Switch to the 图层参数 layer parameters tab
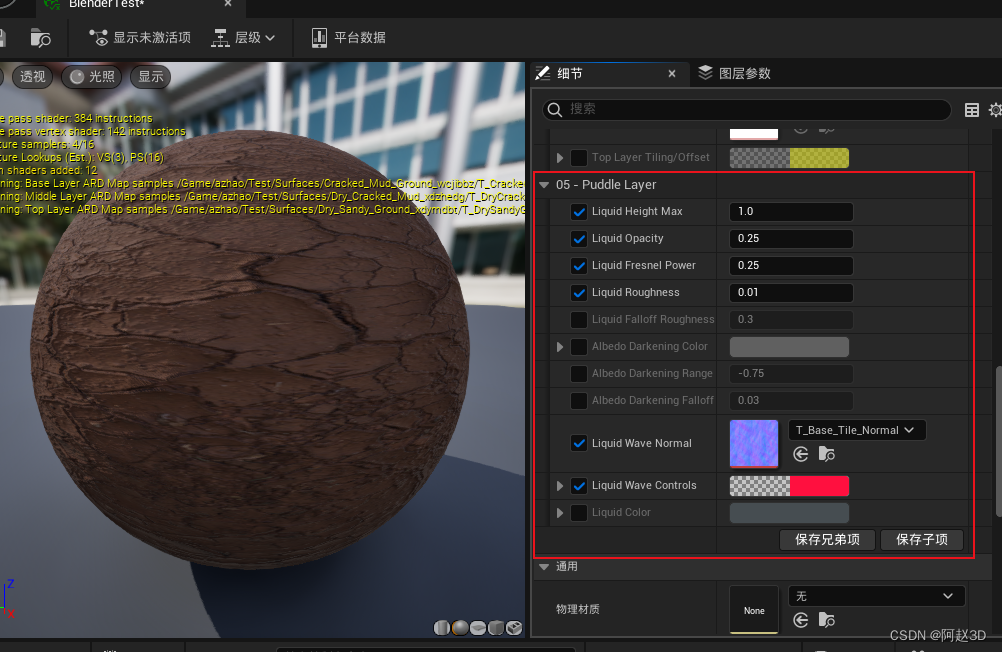Screen dimensions: 1002x652 734,74
